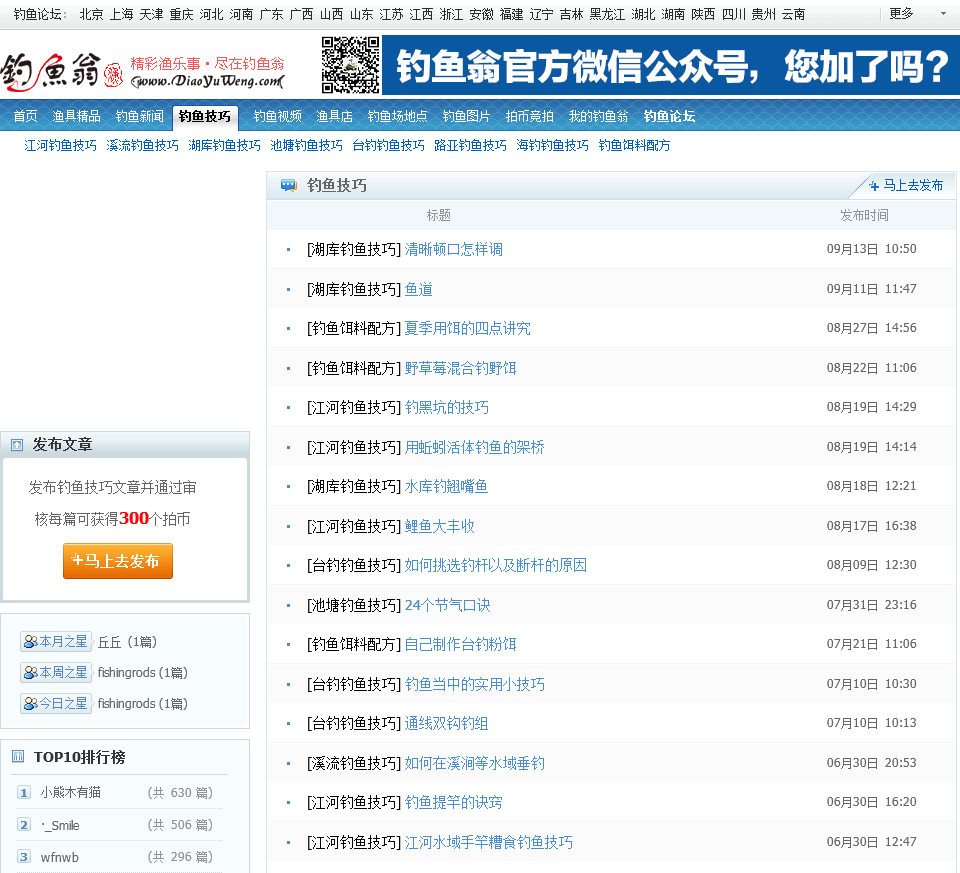
Task: Open the 路亚钓鱼技巧 subcategory link
Action: 471,146
